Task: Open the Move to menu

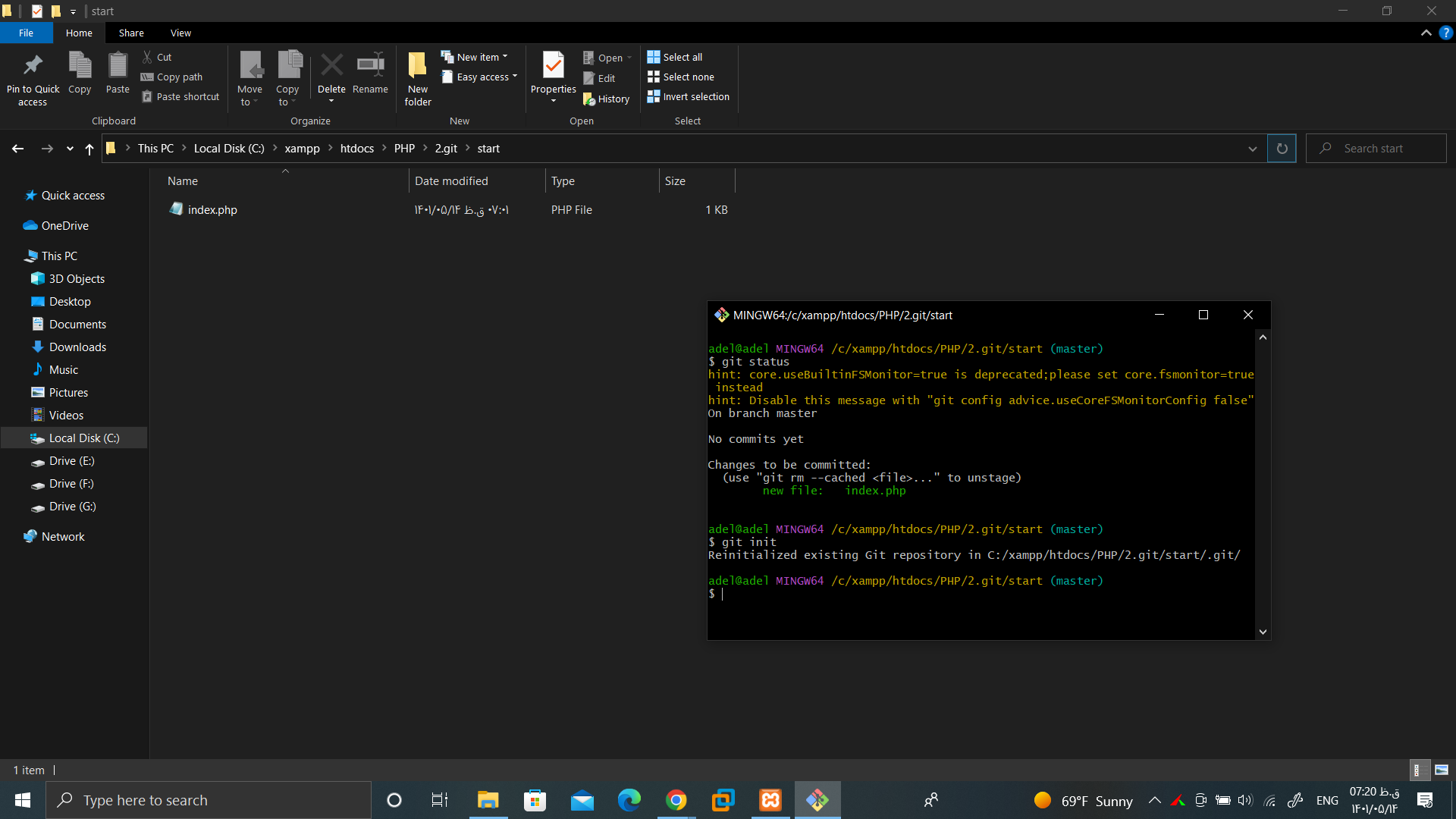Action: click(249, 79)
